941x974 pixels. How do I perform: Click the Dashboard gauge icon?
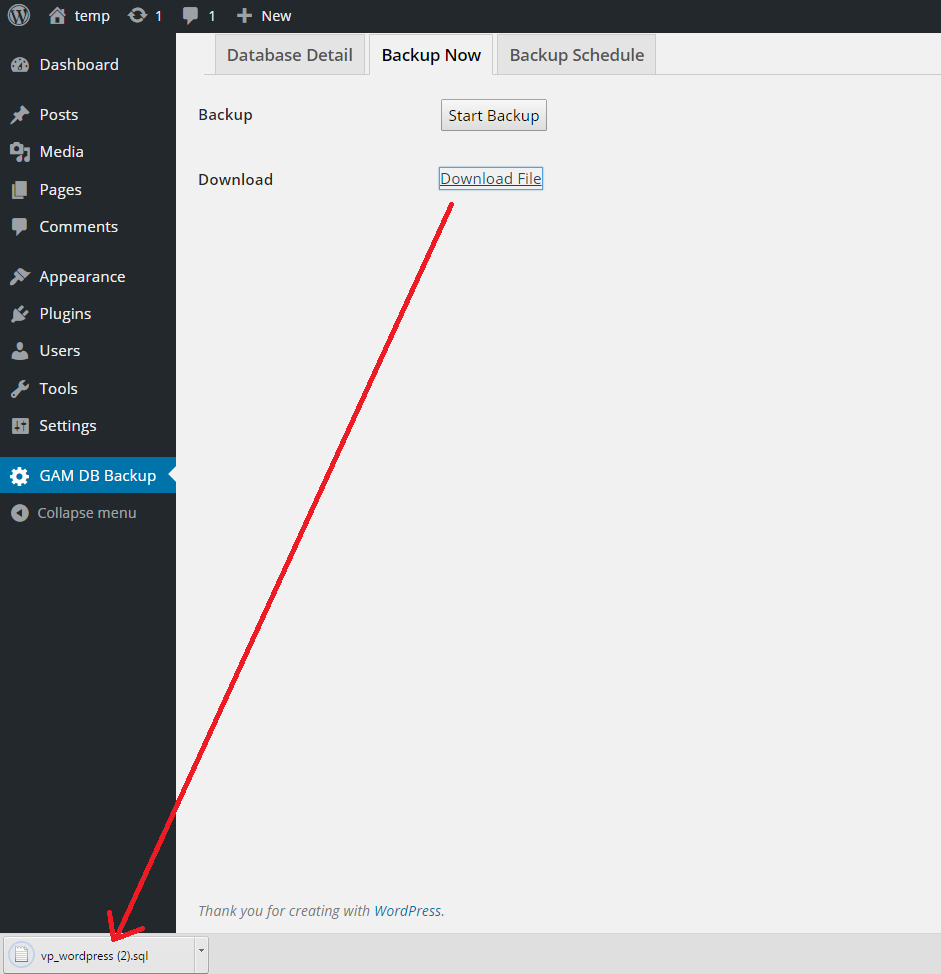pos(20,65)
